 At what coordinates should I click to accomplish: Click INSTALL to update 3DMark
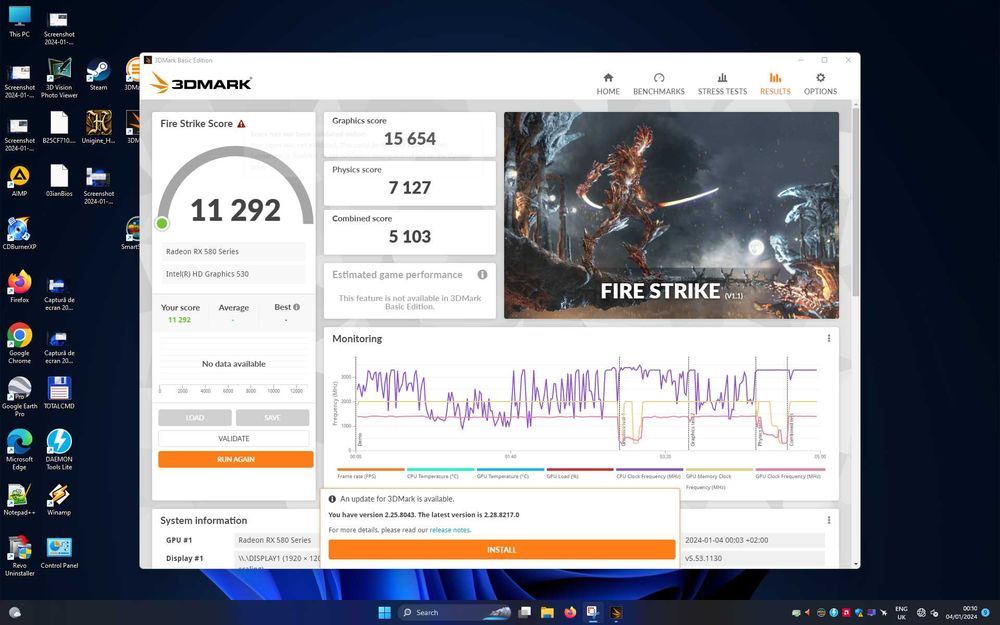(501, 550)
